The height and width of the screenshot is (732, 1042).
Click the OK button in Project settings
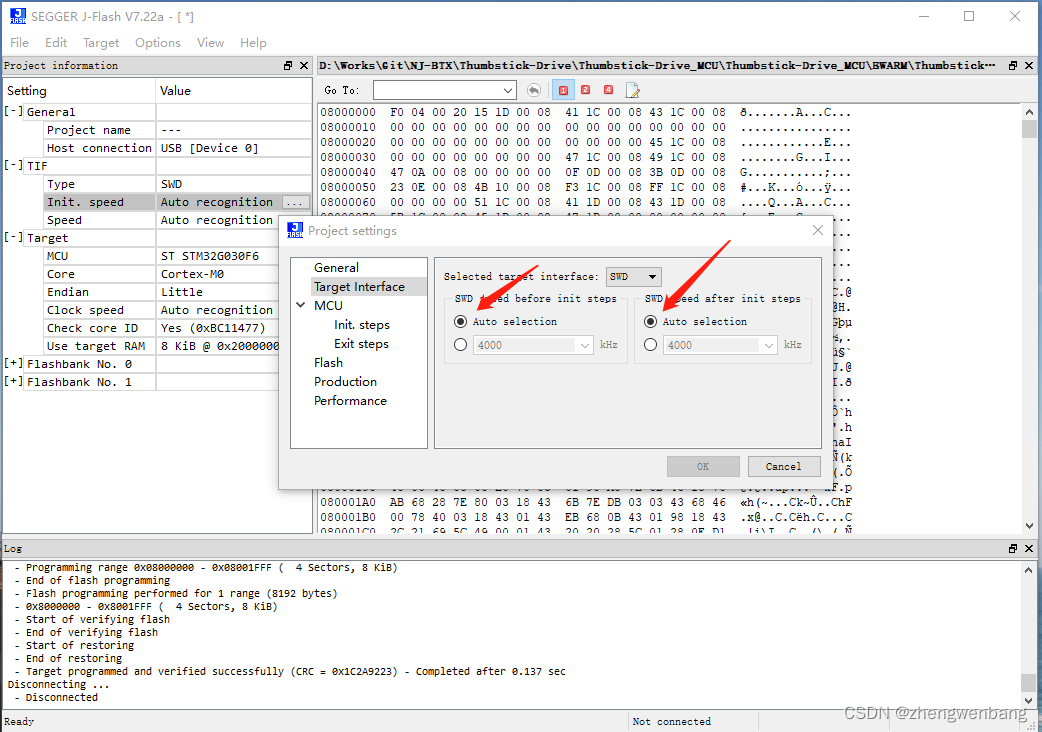(x=703, y=466)
